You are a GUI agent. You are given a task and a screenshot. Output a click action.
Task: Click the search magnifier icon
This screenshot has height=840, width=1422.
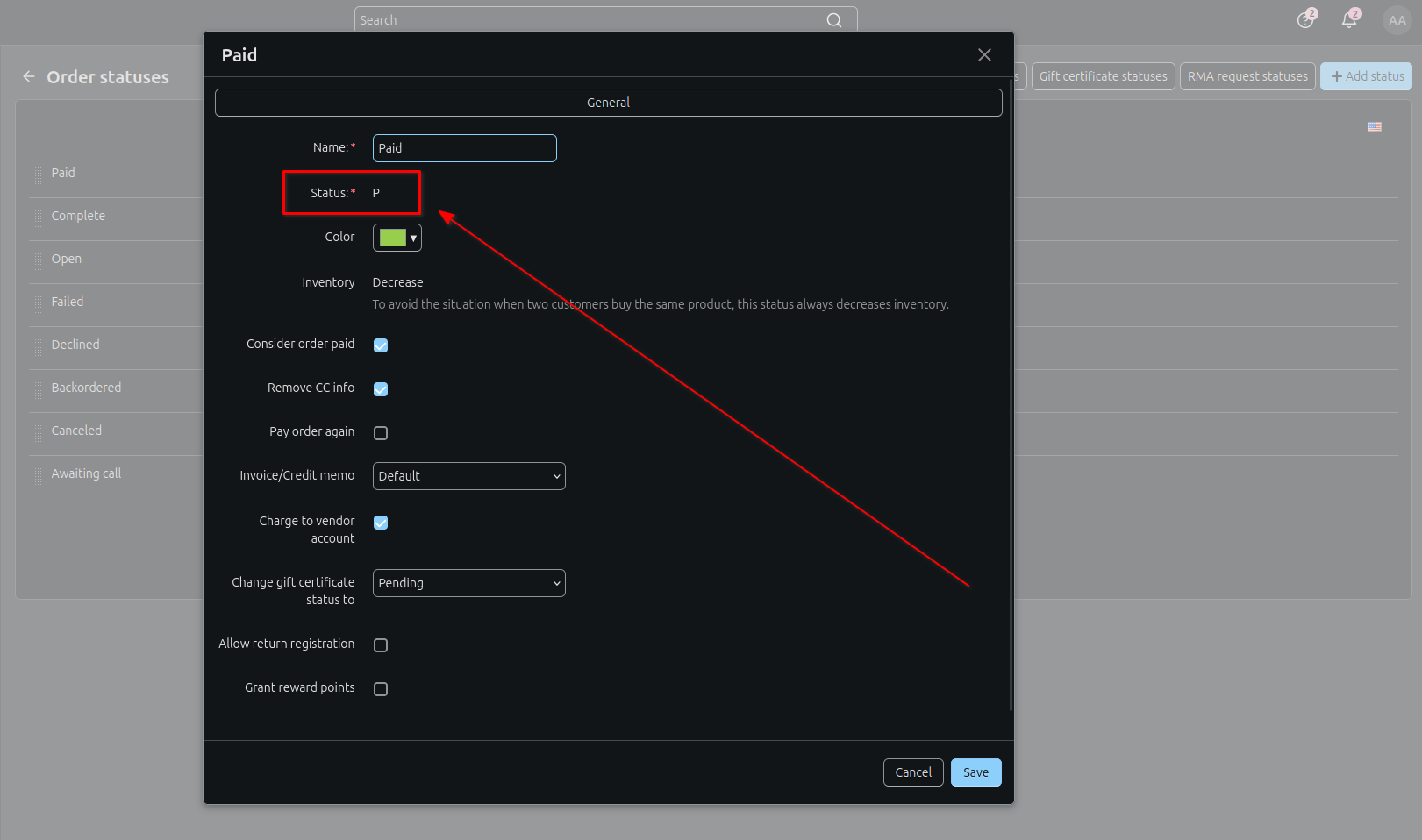tap(834, 20)
